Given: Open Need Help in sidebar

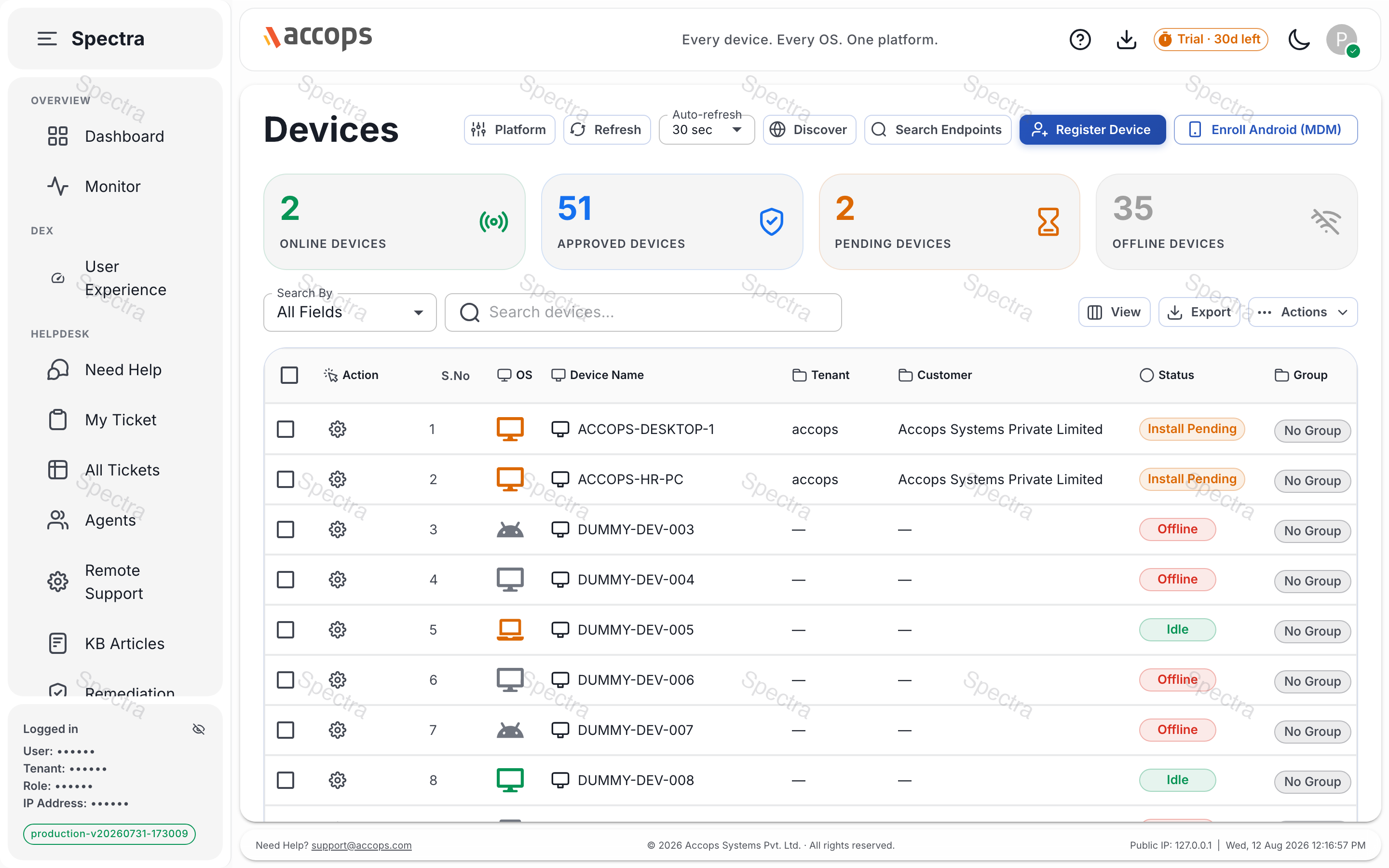Looking at the screenshot, I should (115, 370).
